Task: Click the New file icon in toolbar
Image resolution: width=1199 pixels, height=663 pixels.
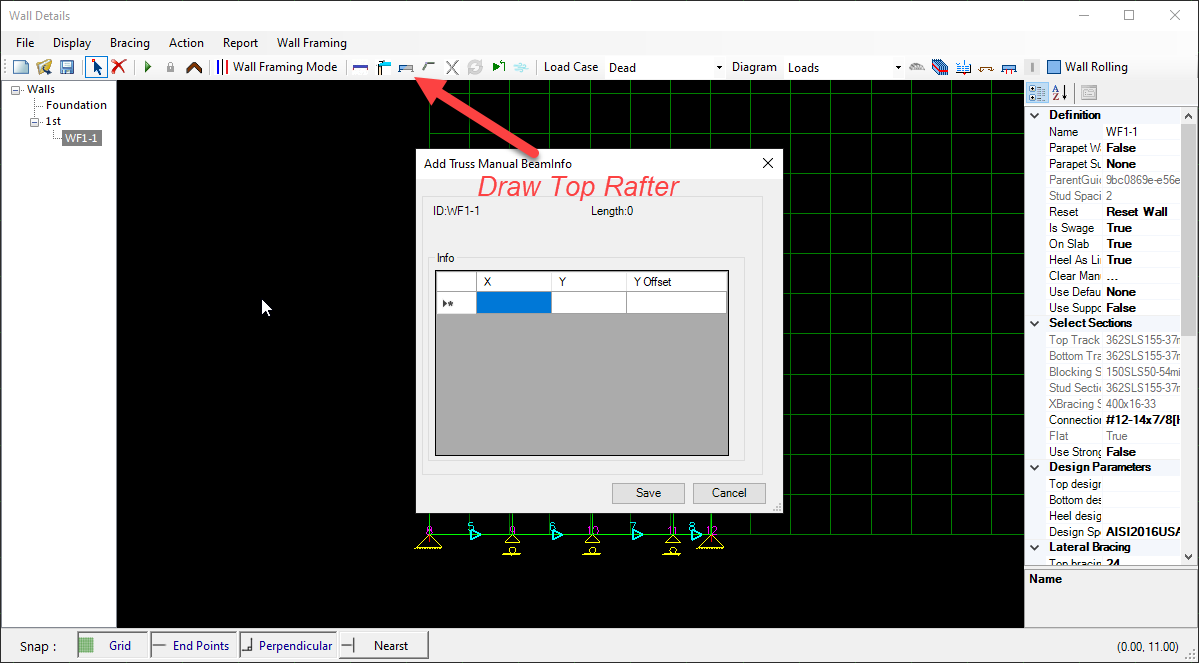Action: [21, 67]
